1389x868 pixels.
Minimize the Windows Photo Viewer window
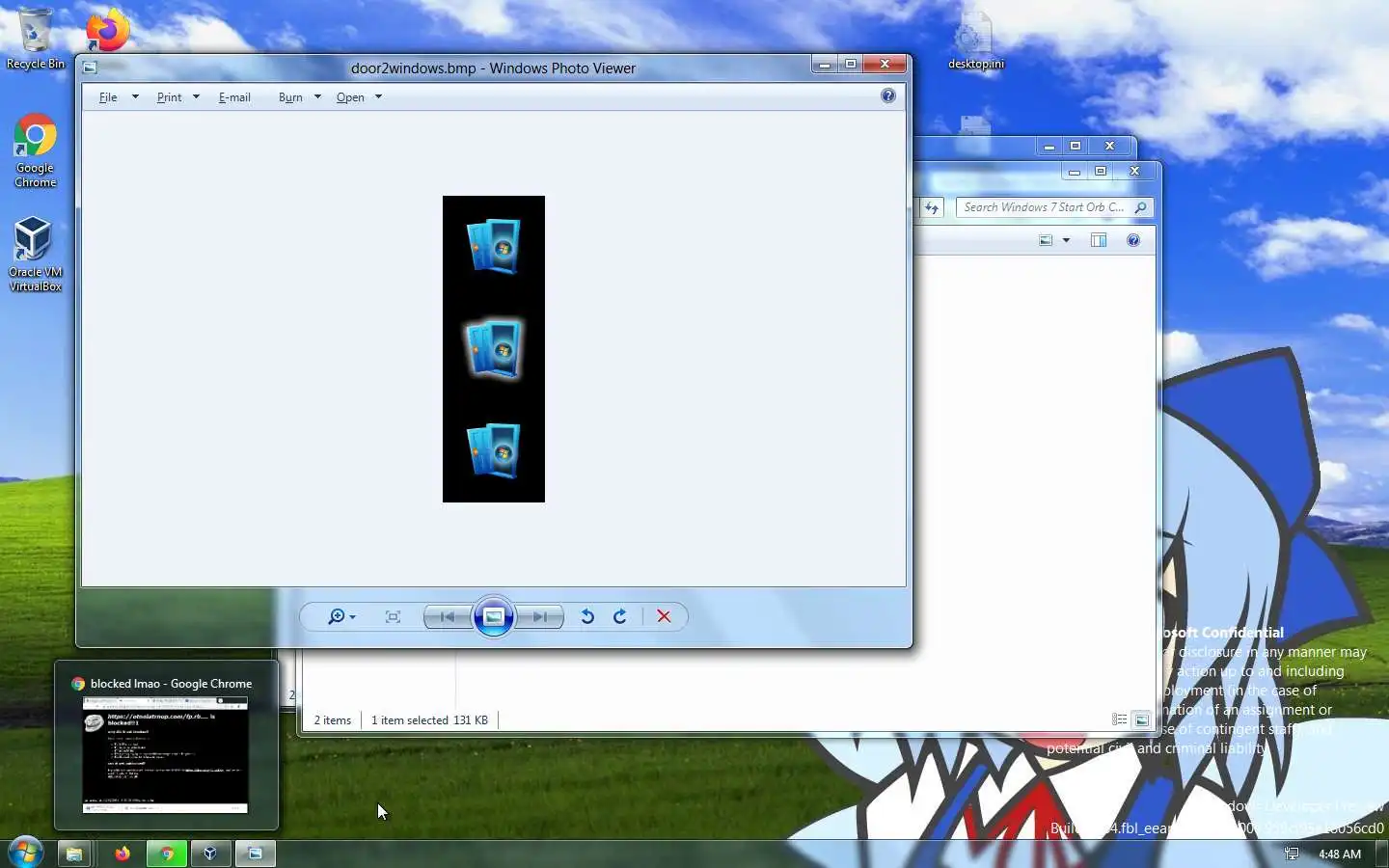[x=825, y=65]
